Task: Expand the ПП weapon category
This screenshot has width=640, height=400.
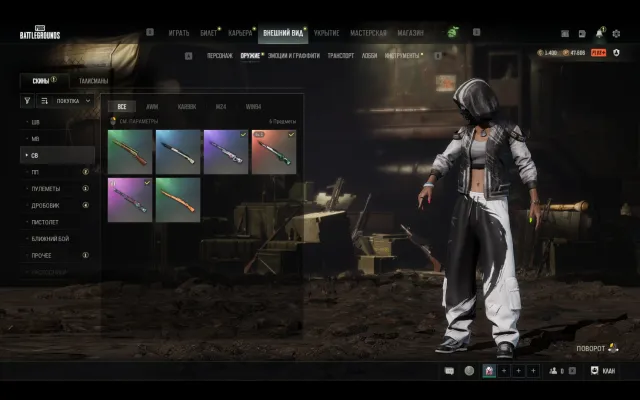Action: pyautogui.click(x=58, y=172)
